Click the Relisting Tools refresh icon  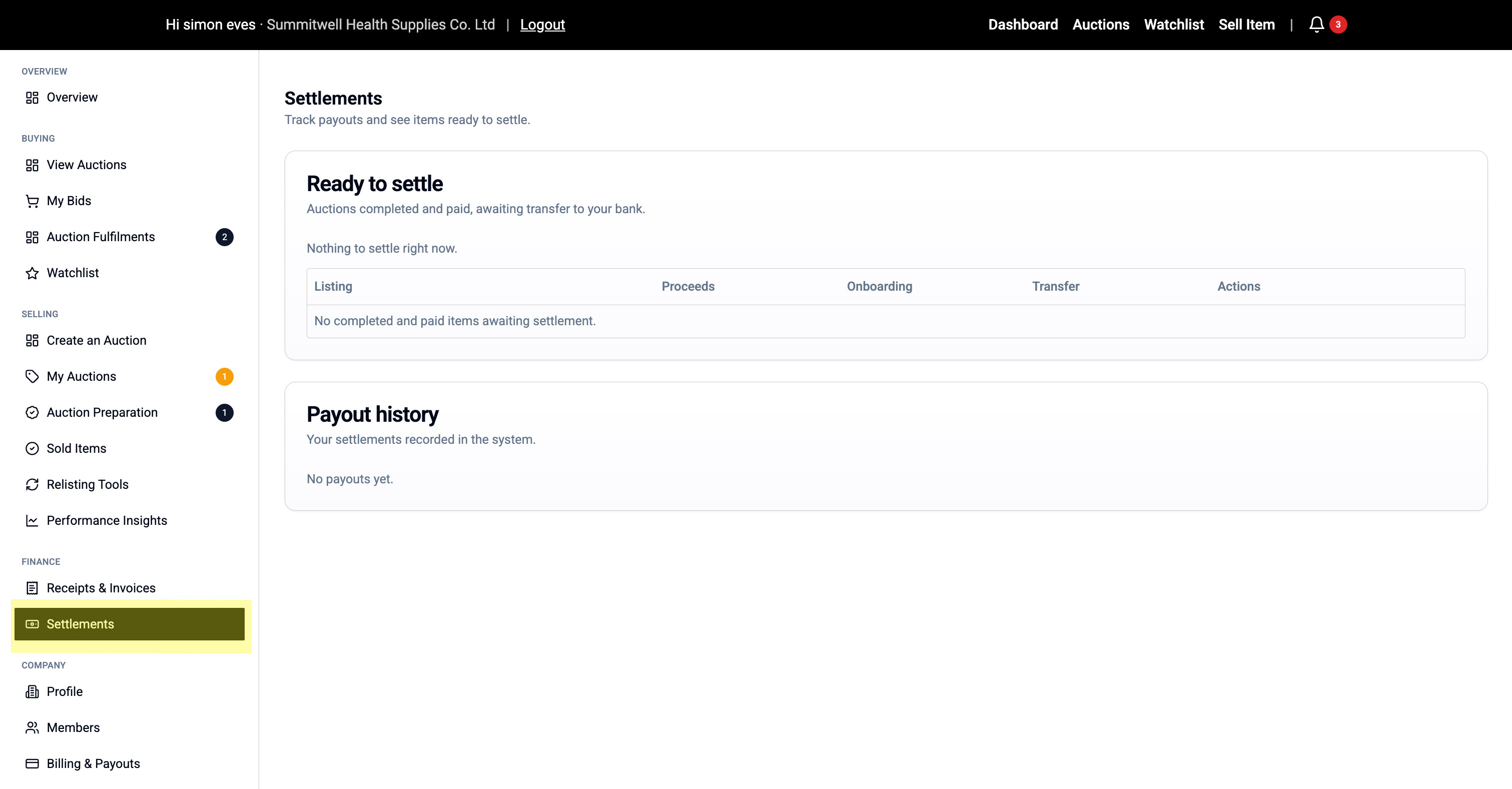coord(33,484)
